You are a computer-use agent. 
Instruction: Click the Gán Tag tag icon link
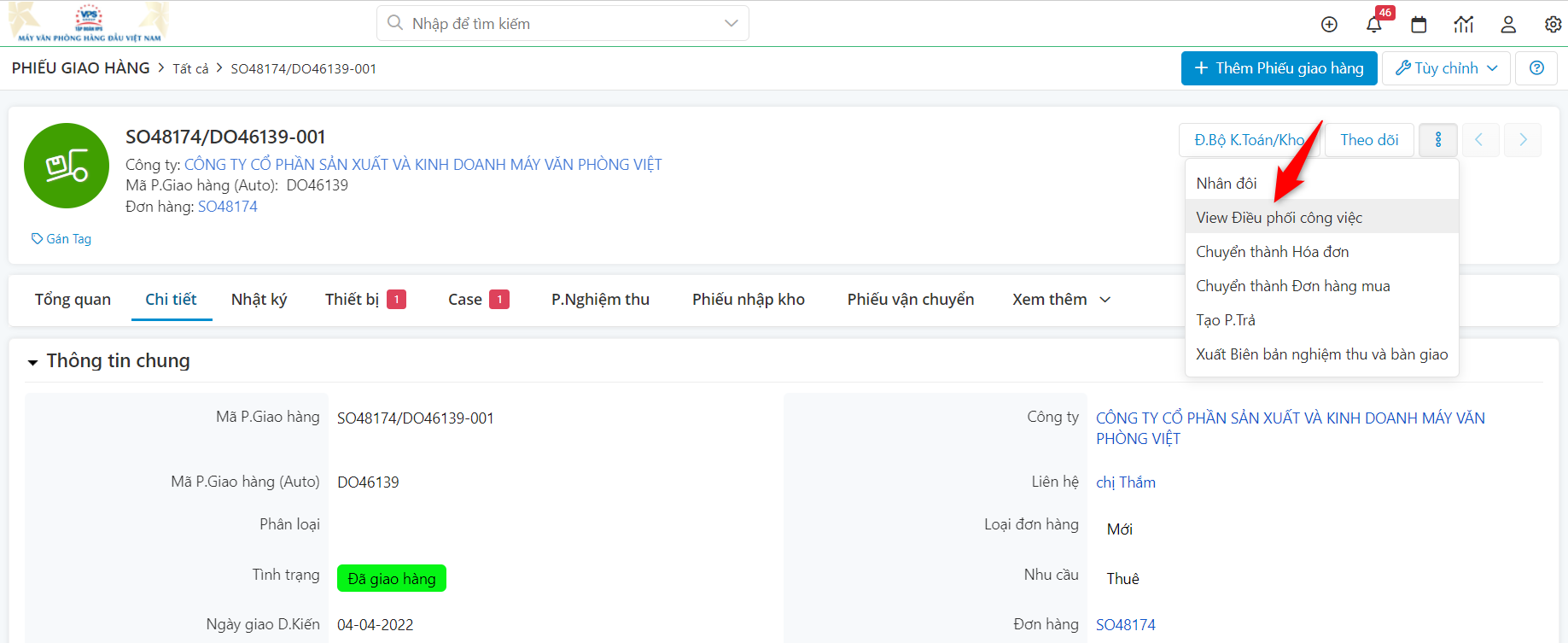[x=61, y=239]
